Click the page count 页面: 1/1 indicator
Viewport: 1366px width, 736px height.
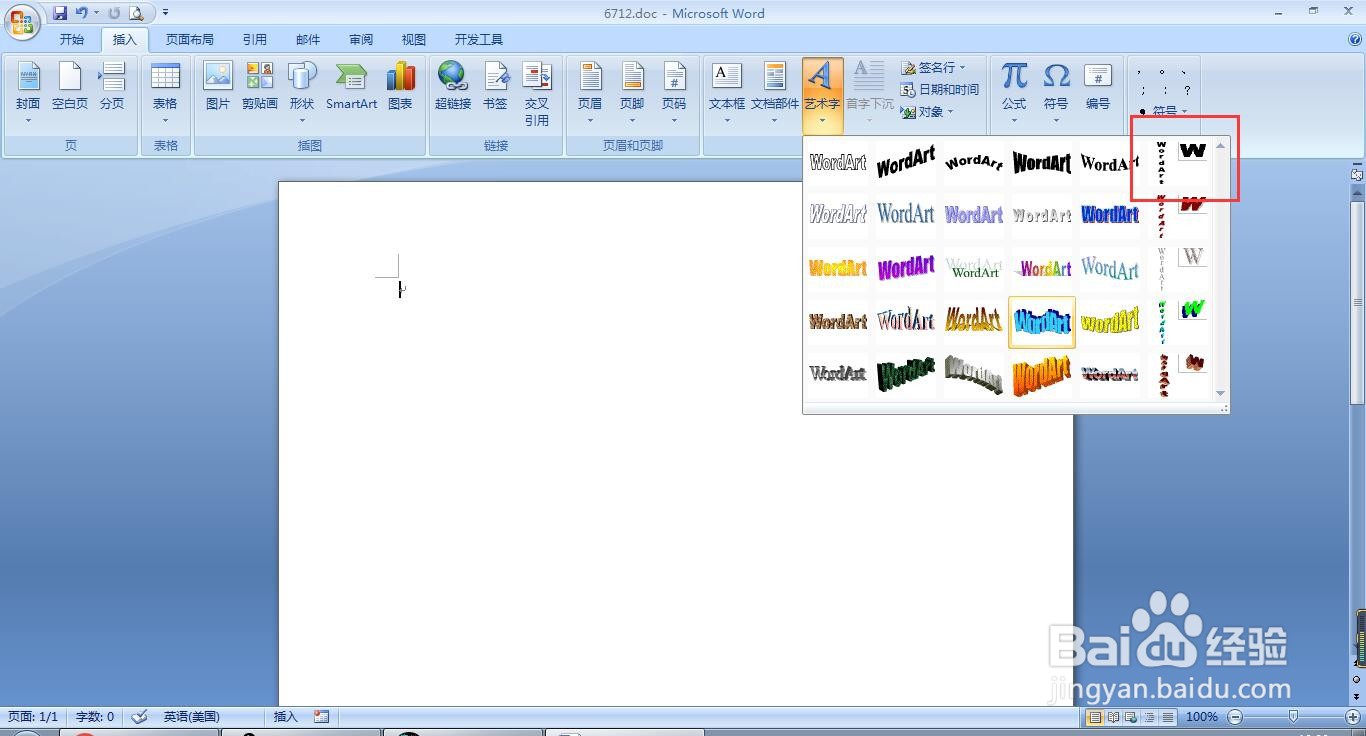click(x=33, y=716)
